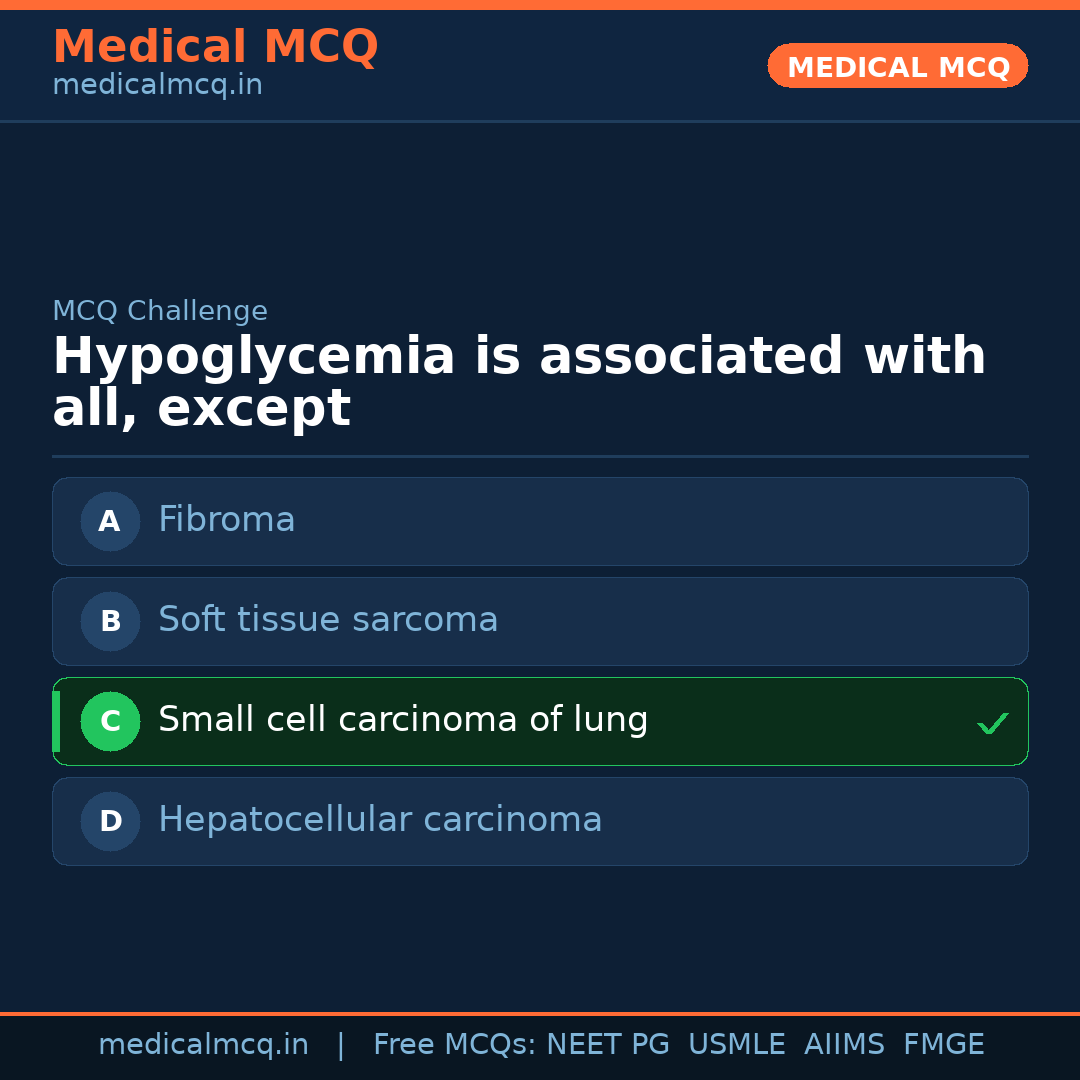Screen dimensions: 1080x1080
Task: Click the Hypoglycemia question heading
Action: pos(519,382)
